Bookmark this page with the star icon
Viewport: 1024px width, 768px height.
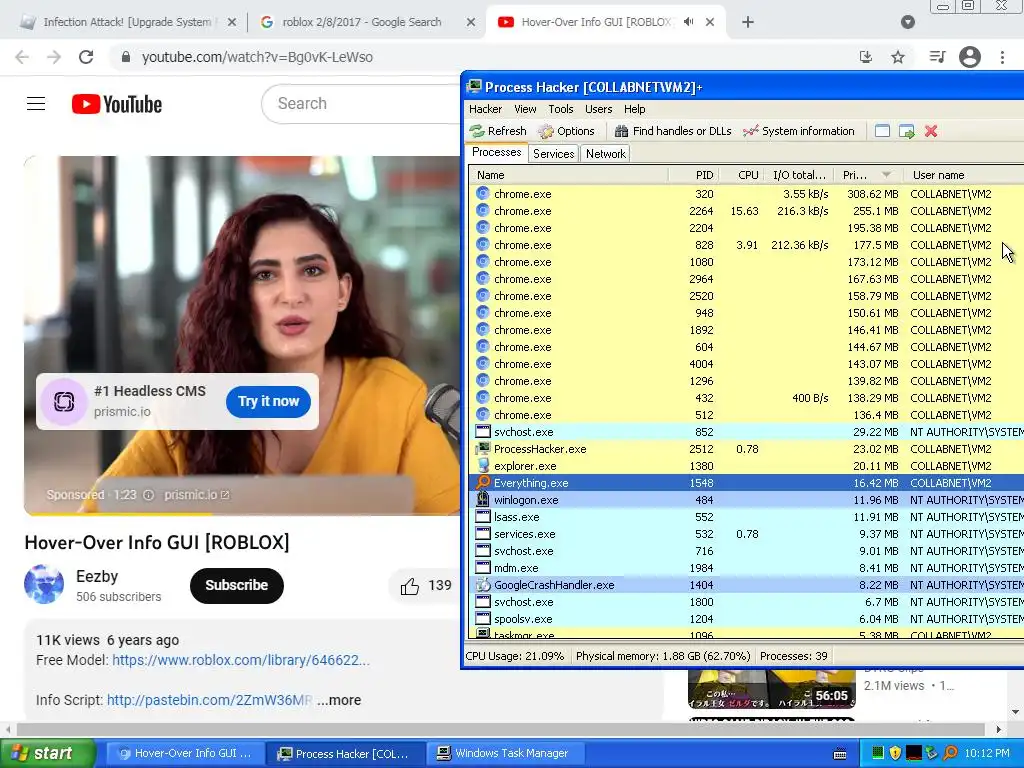pos(898,57)
